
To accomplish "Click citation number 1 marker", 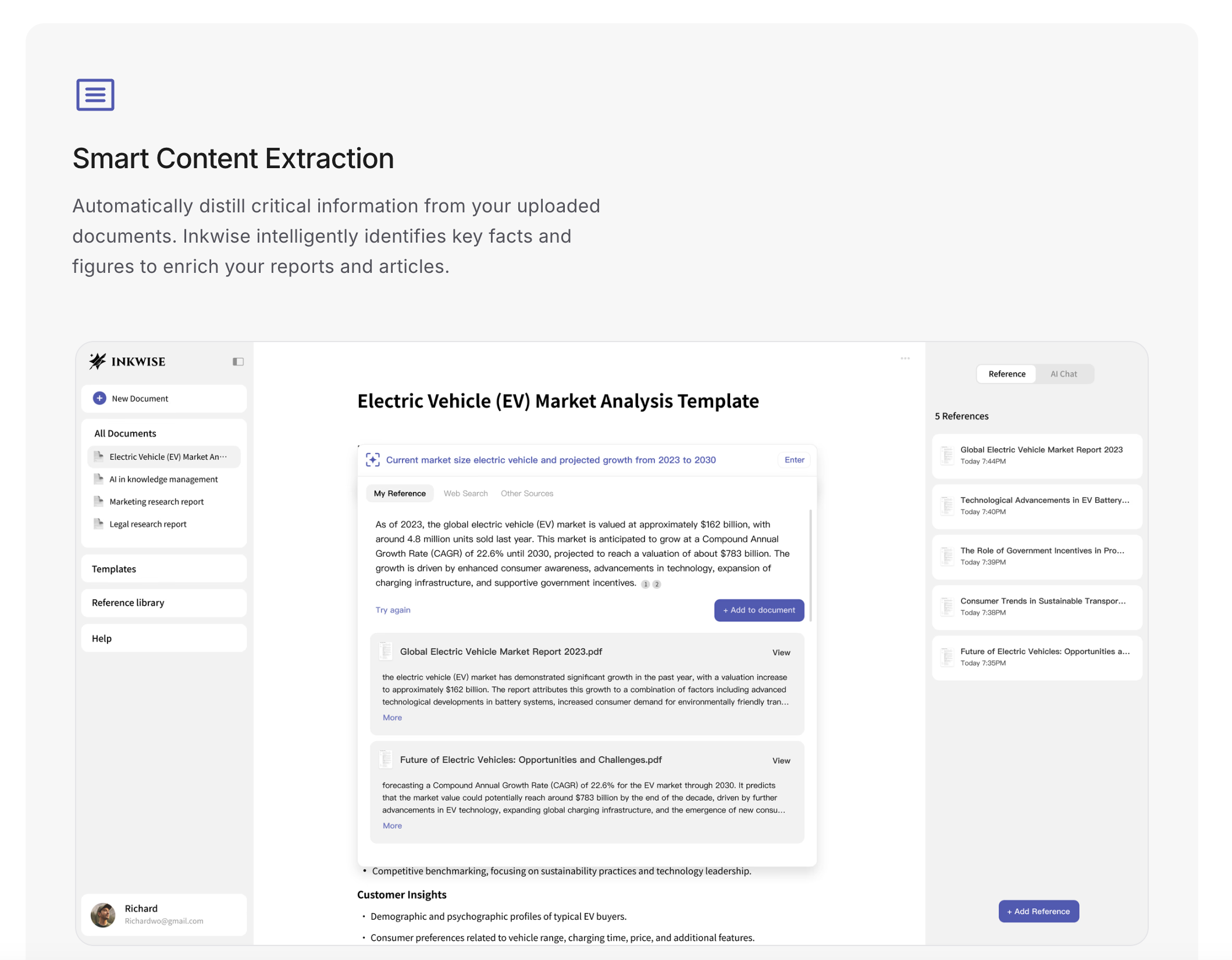I will coord(645,584).
